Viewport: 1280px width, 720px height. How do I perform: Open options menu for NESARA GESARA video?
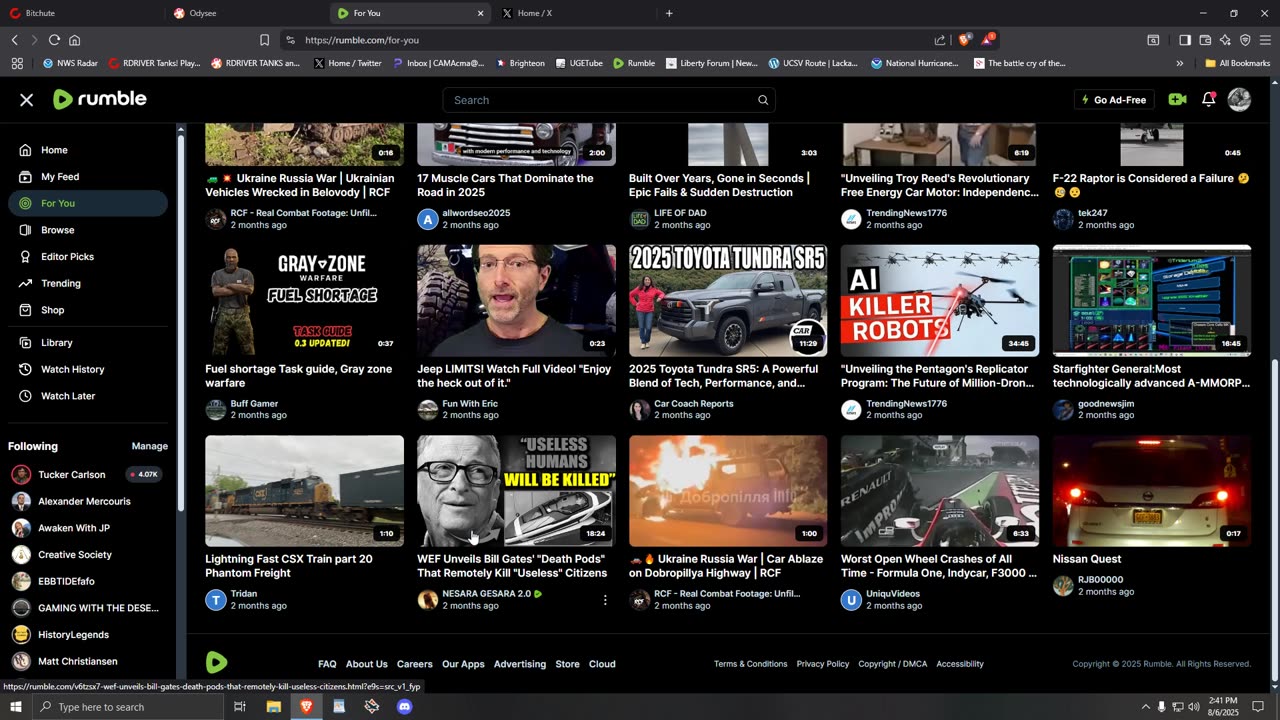click(605, 600)
